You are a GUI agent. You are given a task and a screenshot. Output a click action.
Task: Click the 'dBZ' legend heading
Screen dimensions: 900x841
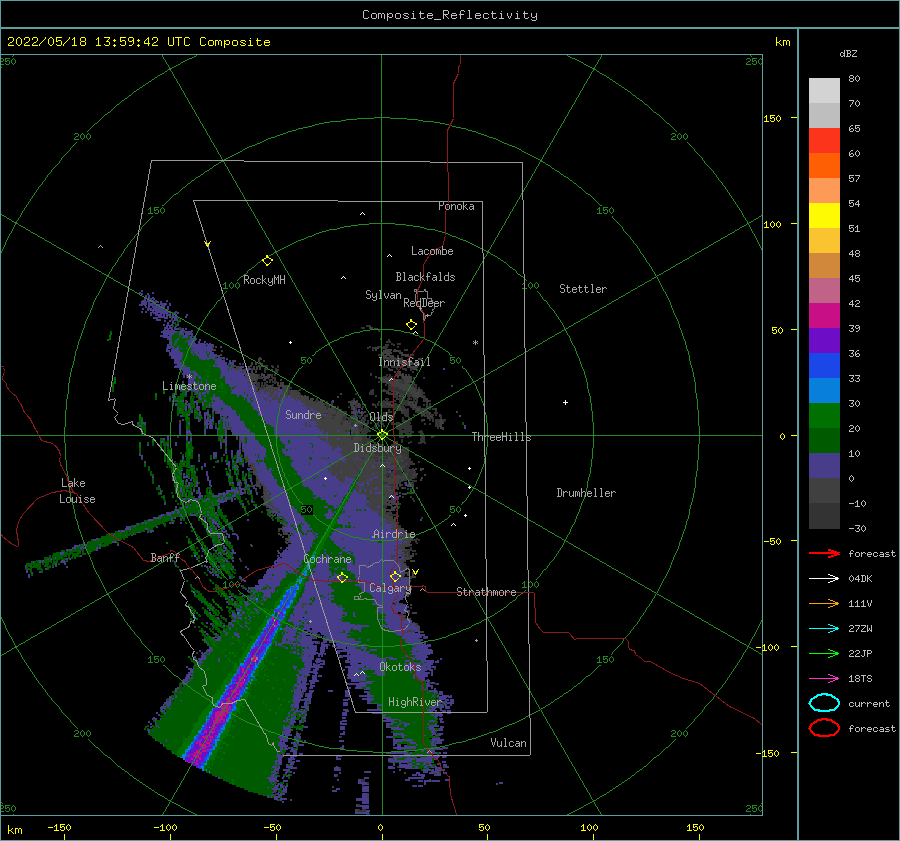click(848, 54)
